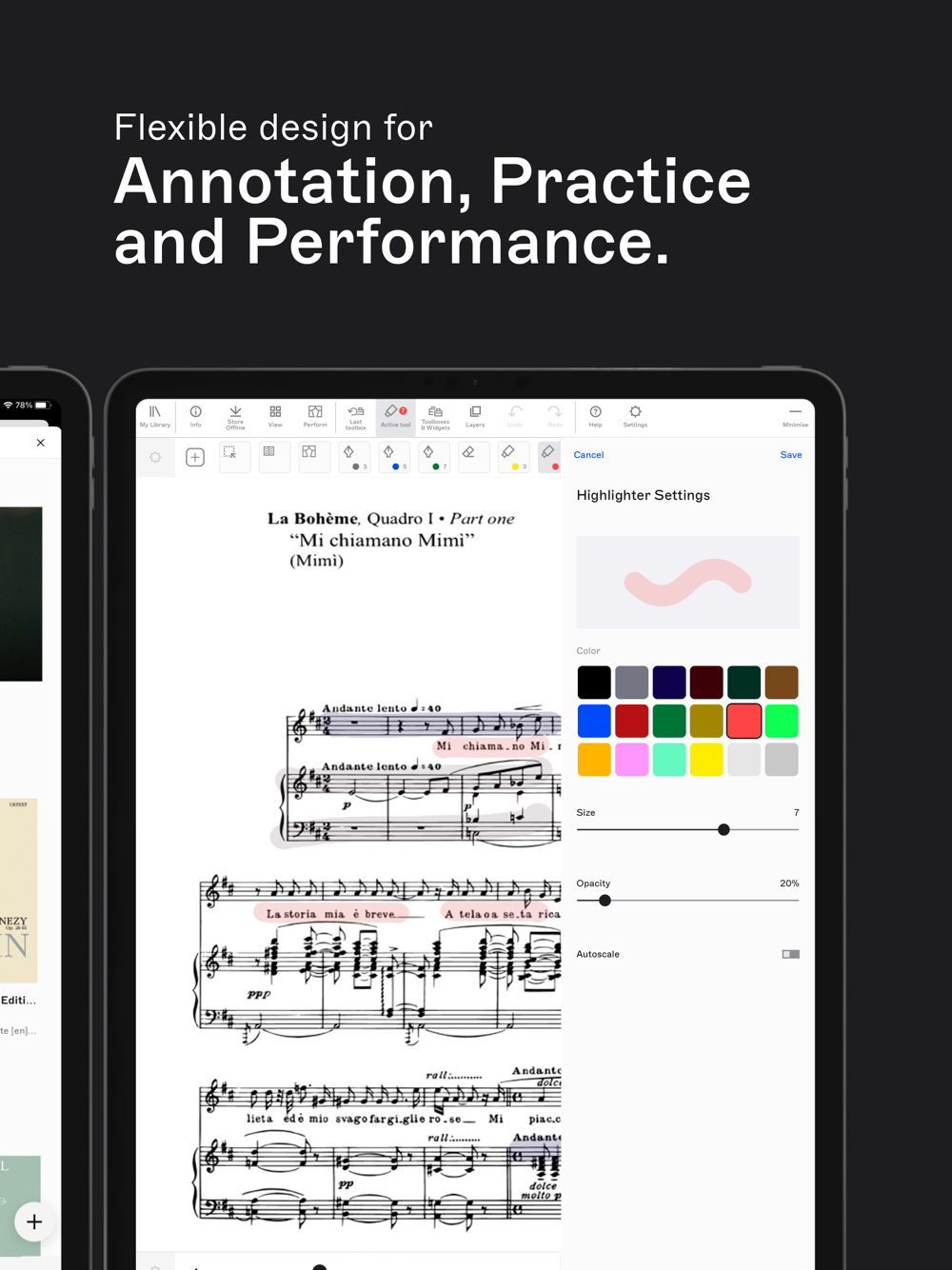
Task: Minimise the toolbar
Action: (x=795, y=417)
